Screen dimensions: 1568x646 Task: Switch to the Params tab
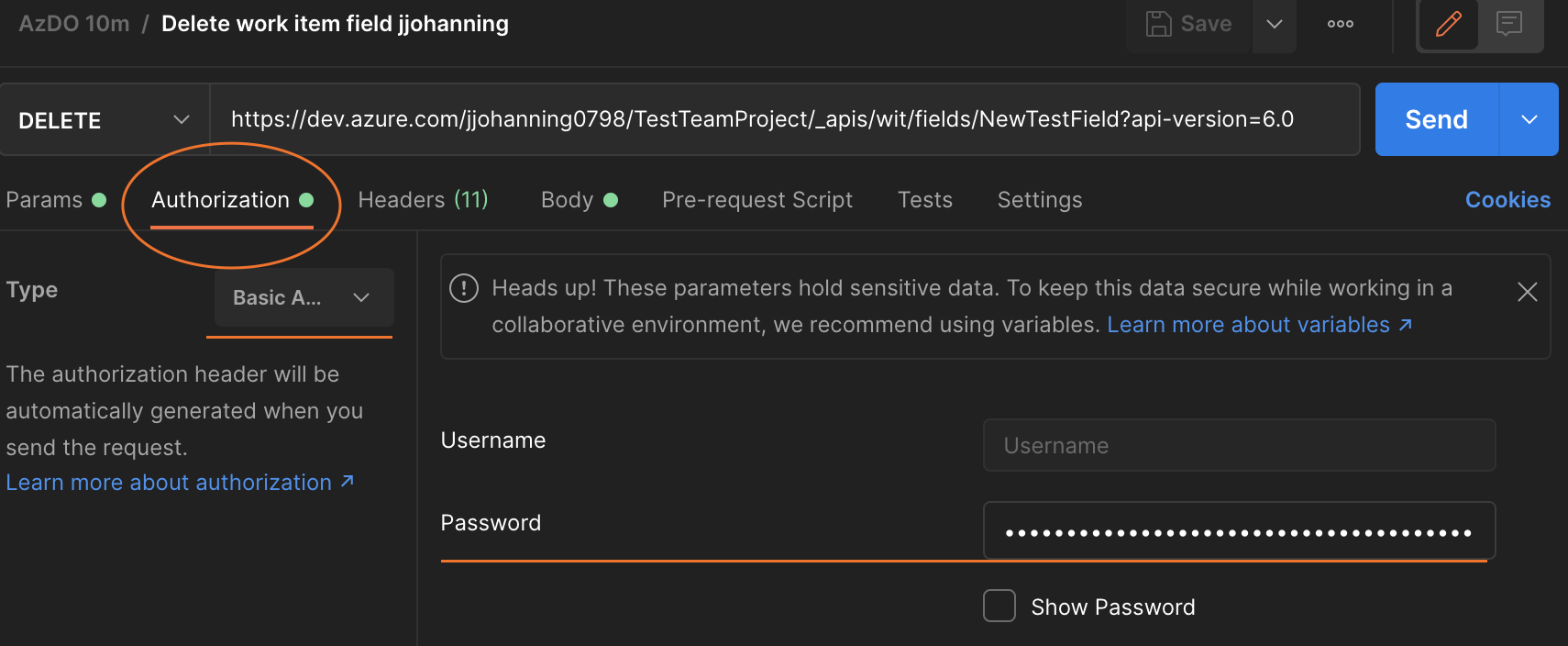tap(44, 200)
